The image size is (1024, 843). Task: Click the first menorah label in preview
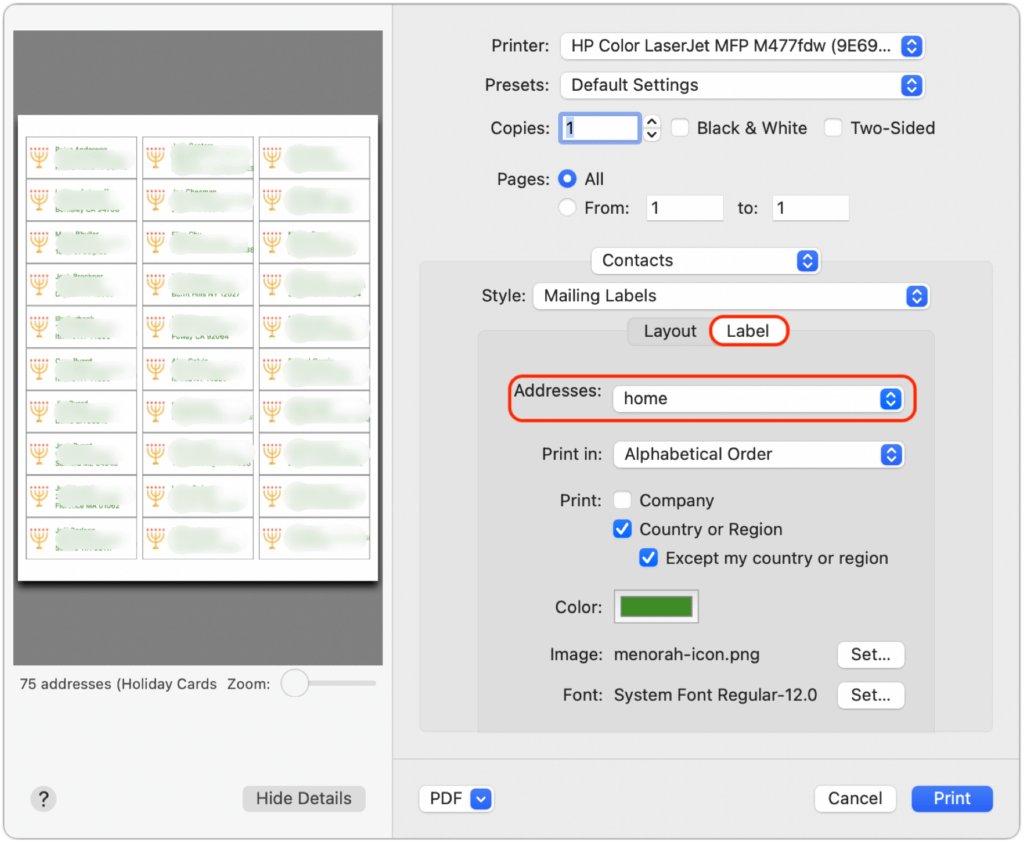tap(82, 157)
